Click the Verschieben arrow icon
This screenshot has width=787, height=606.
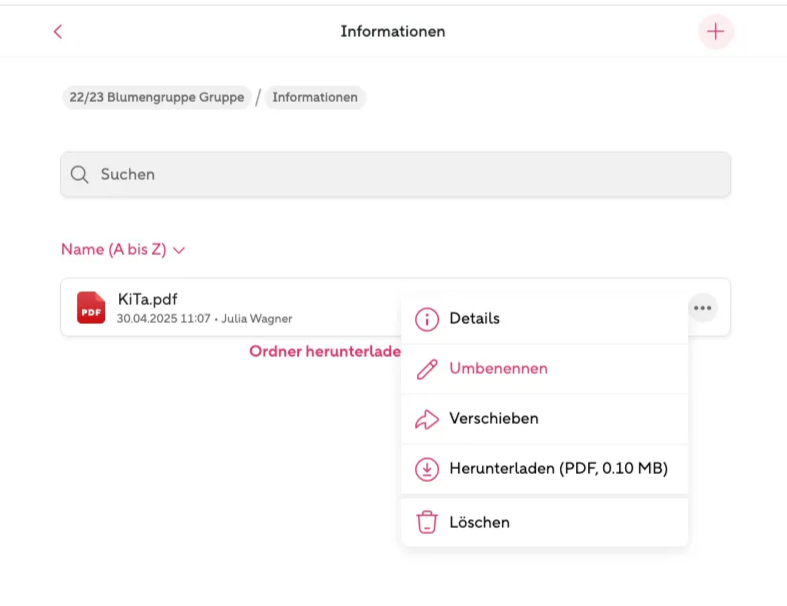coord(427,419)
